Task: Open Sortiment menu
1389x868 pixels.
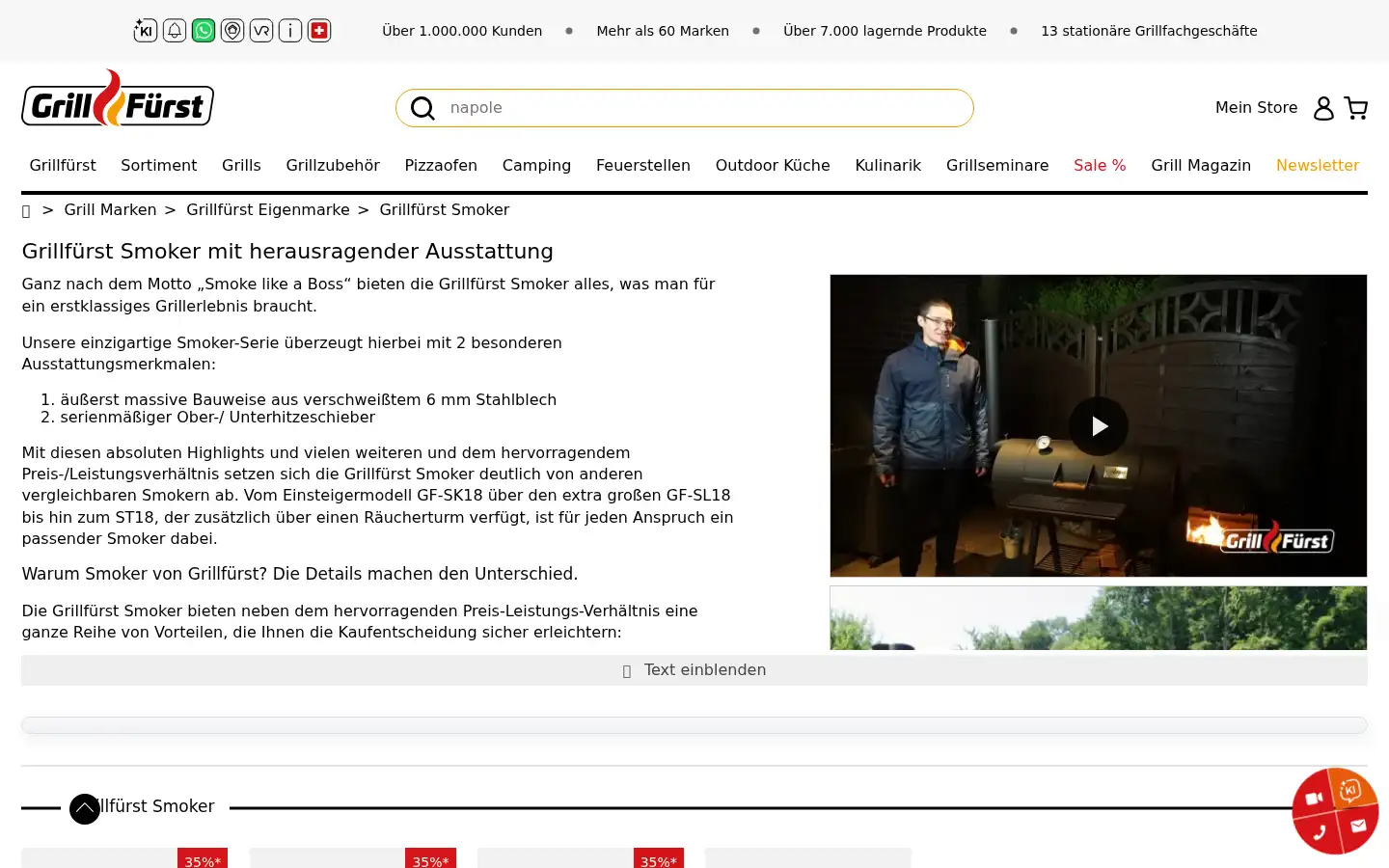Action: click(x=159, y=166)
